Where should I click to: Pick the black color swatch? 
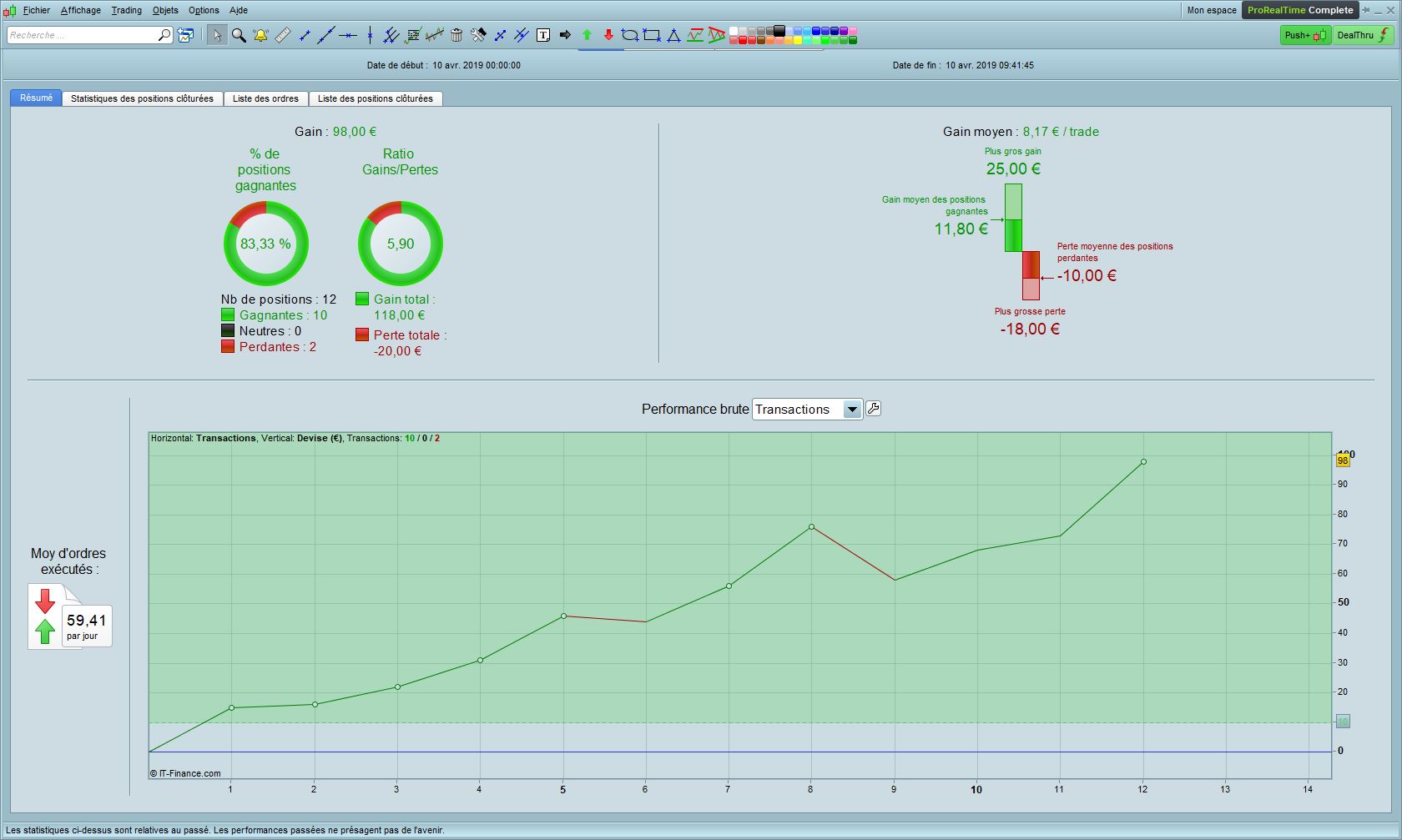[779, 31]
